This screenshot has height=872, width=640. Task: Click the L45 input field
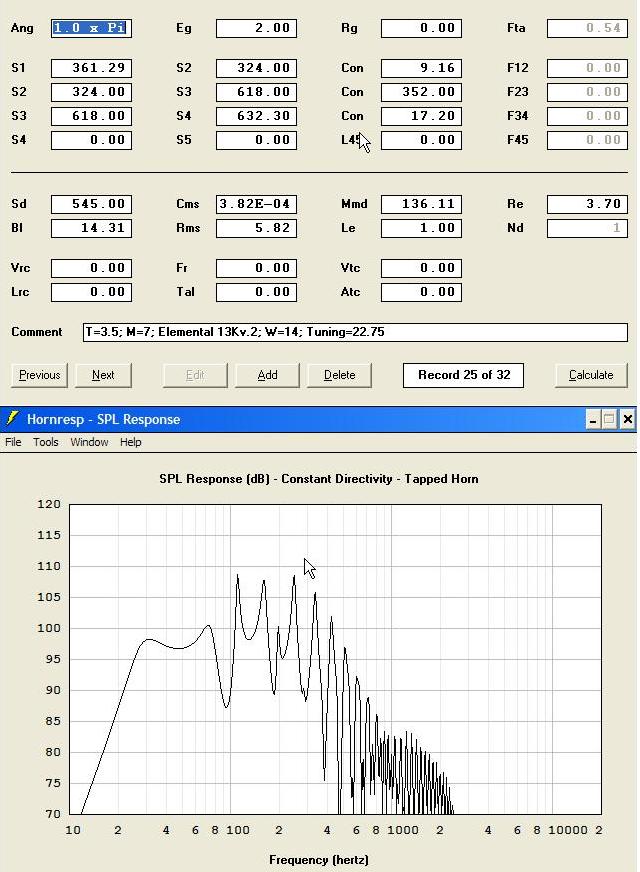(x=421, y=140)
